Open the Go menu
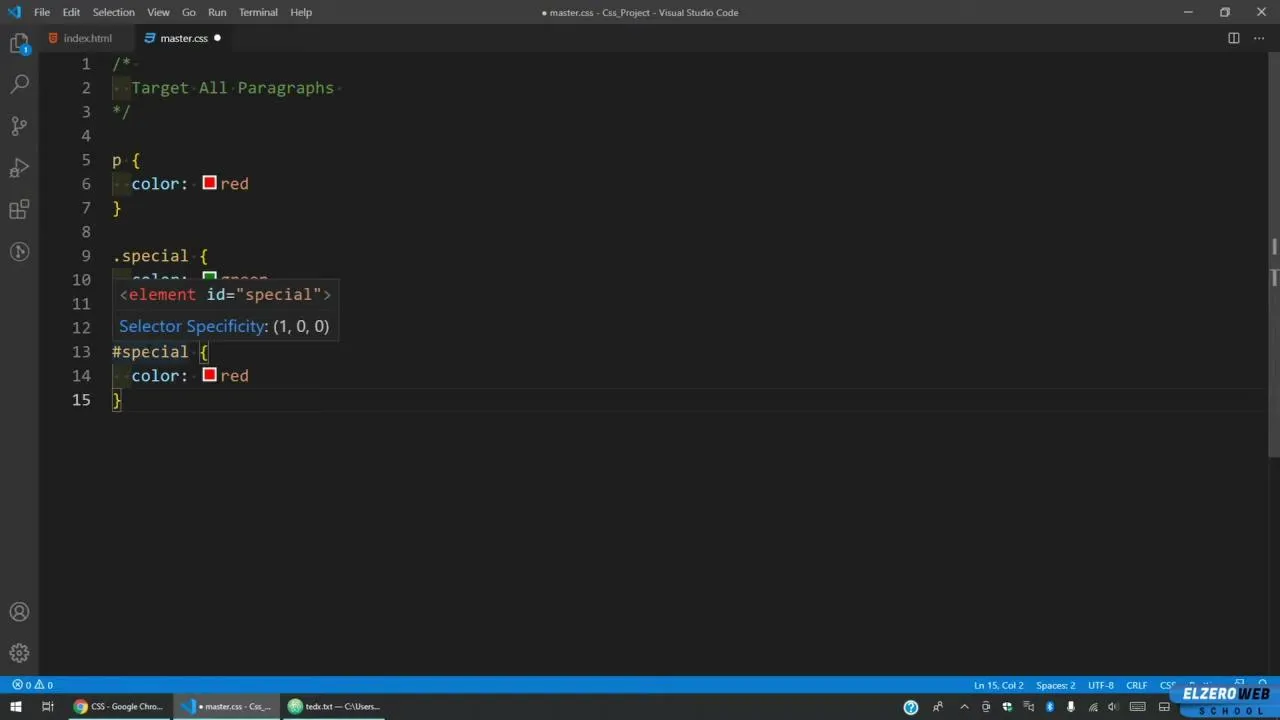The width and height of the screenshot is (1280, 720). tap(188, 12)
